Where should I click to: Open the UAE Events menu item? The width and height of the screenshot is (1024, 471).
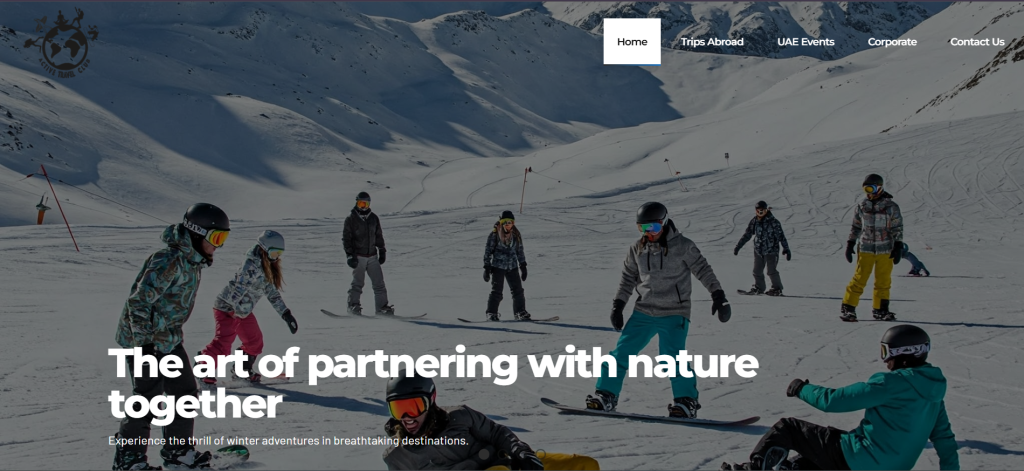pyautogui.click(x=805, y=42)
